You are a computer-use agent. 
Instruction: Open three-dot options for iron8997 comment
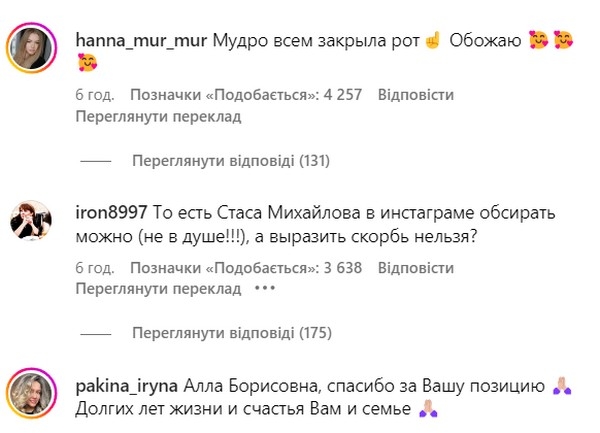tap(265, 288)
